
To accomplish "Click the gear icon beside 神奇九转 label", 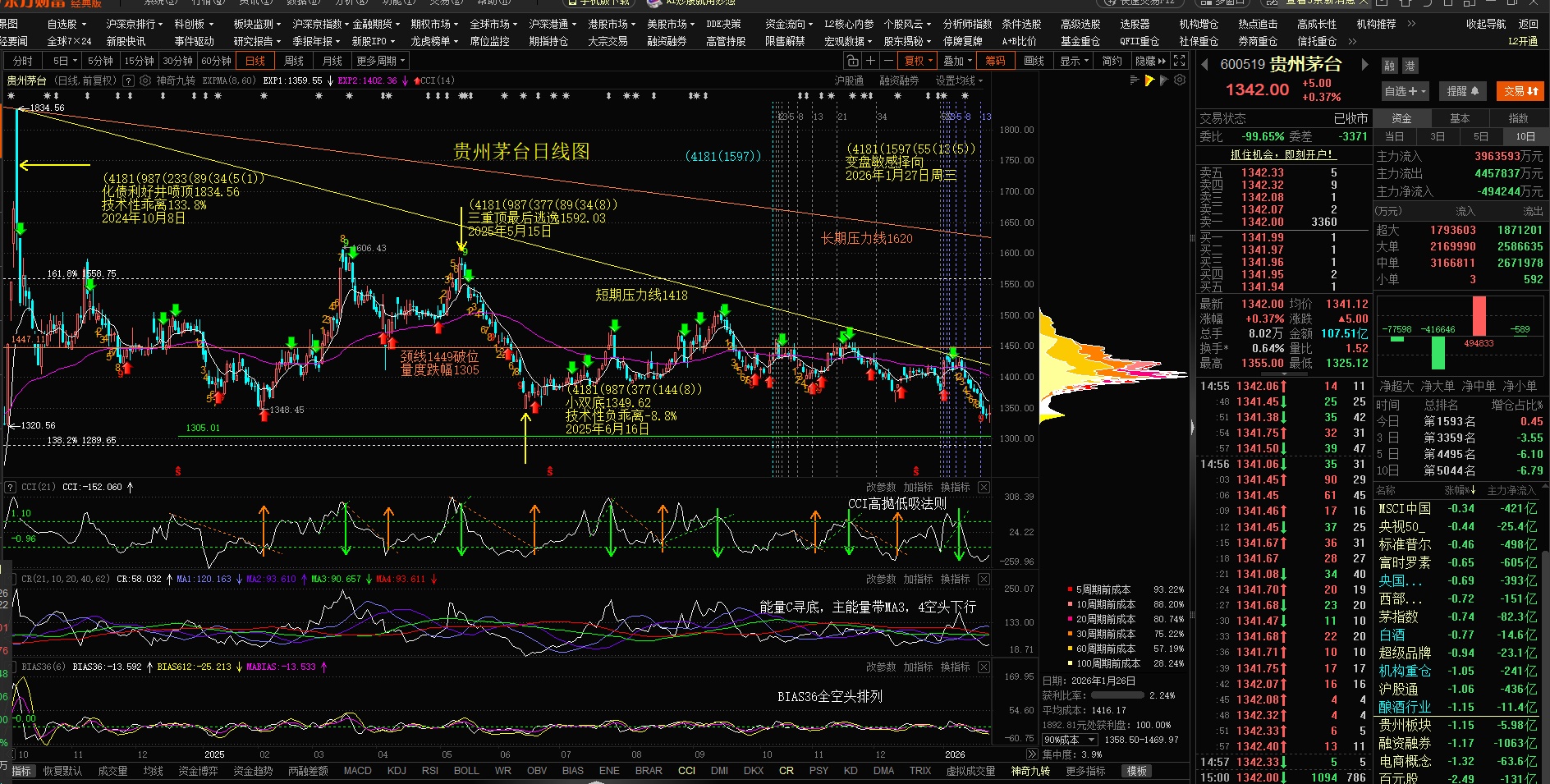I will (x=145, y=80).
